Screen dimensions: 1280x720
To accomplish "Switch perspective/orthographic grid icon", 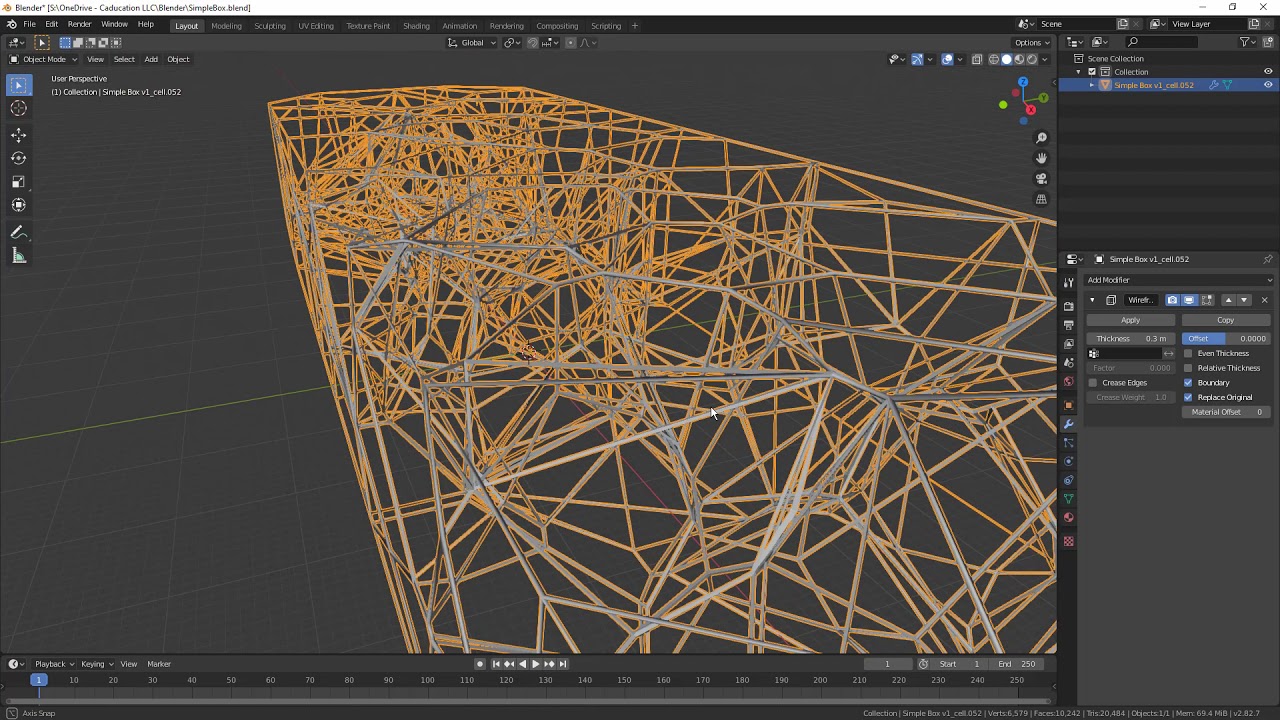I will click(1041, 199).
